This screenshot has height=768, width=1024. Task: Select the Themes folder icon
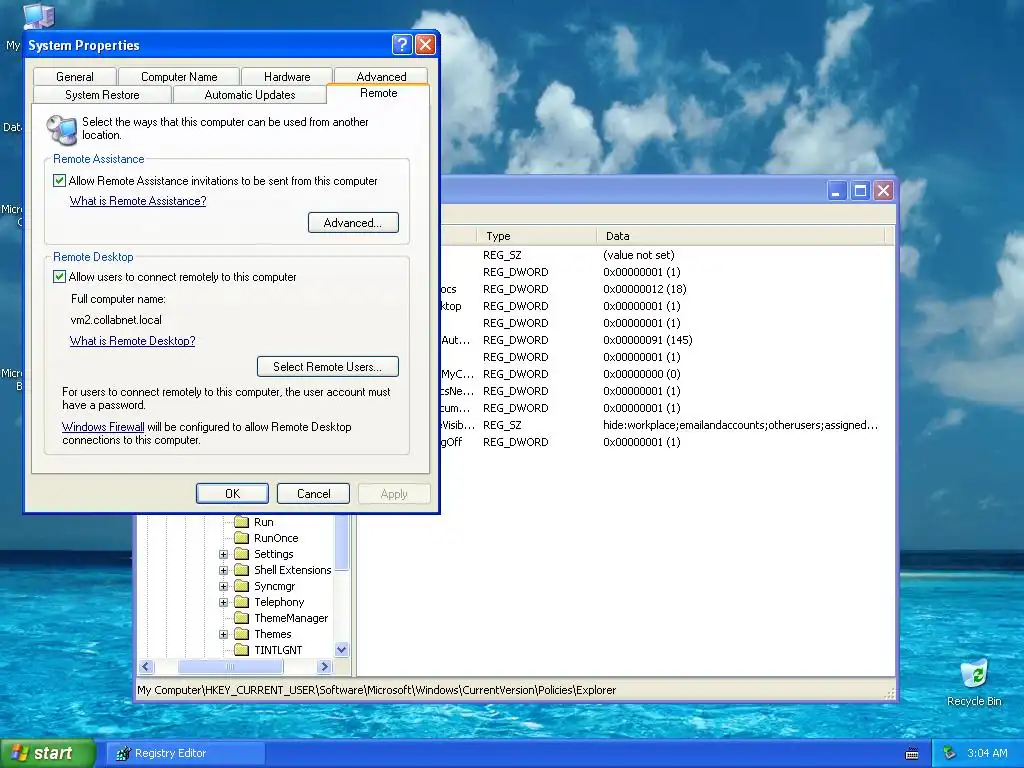click(242, 633)
